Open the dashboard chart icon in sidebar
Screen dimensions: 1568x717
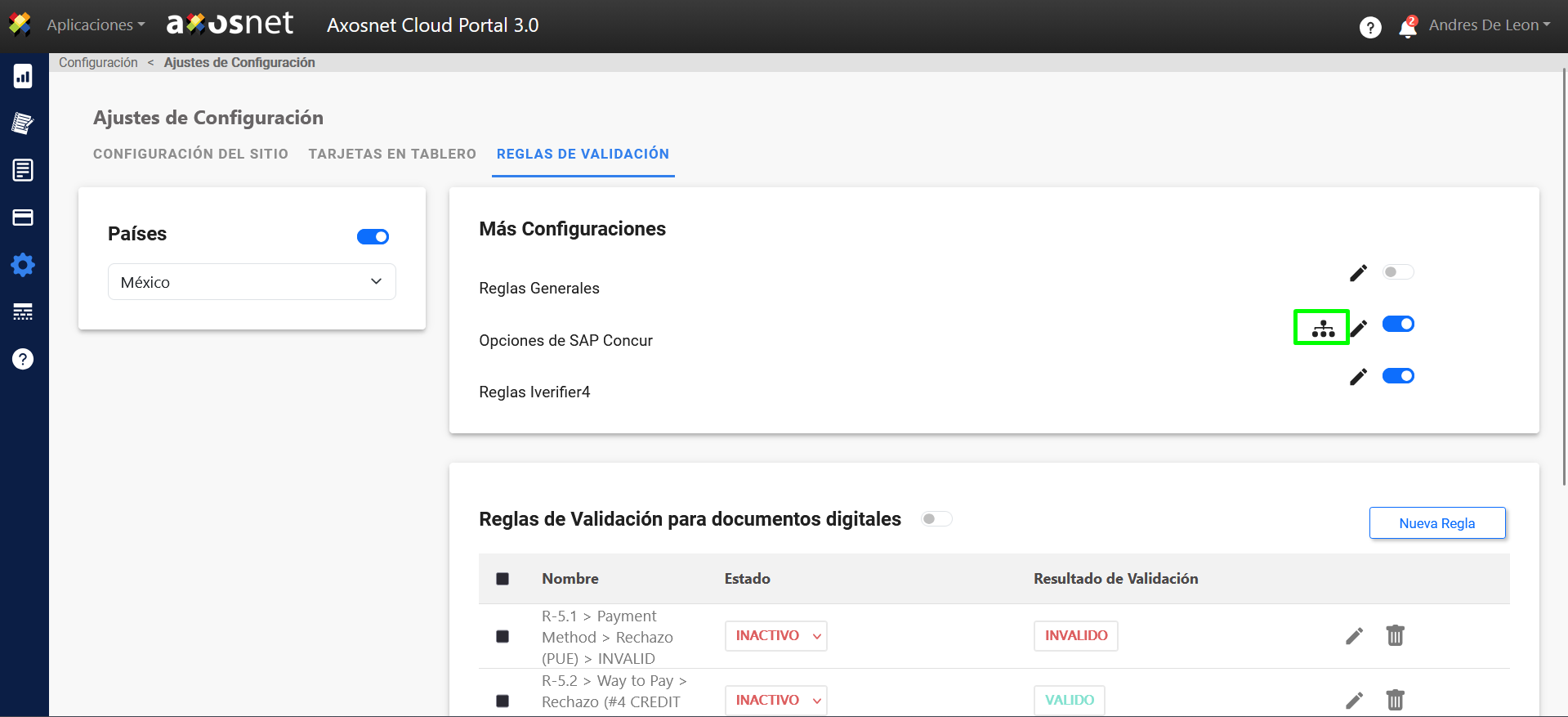23,76
